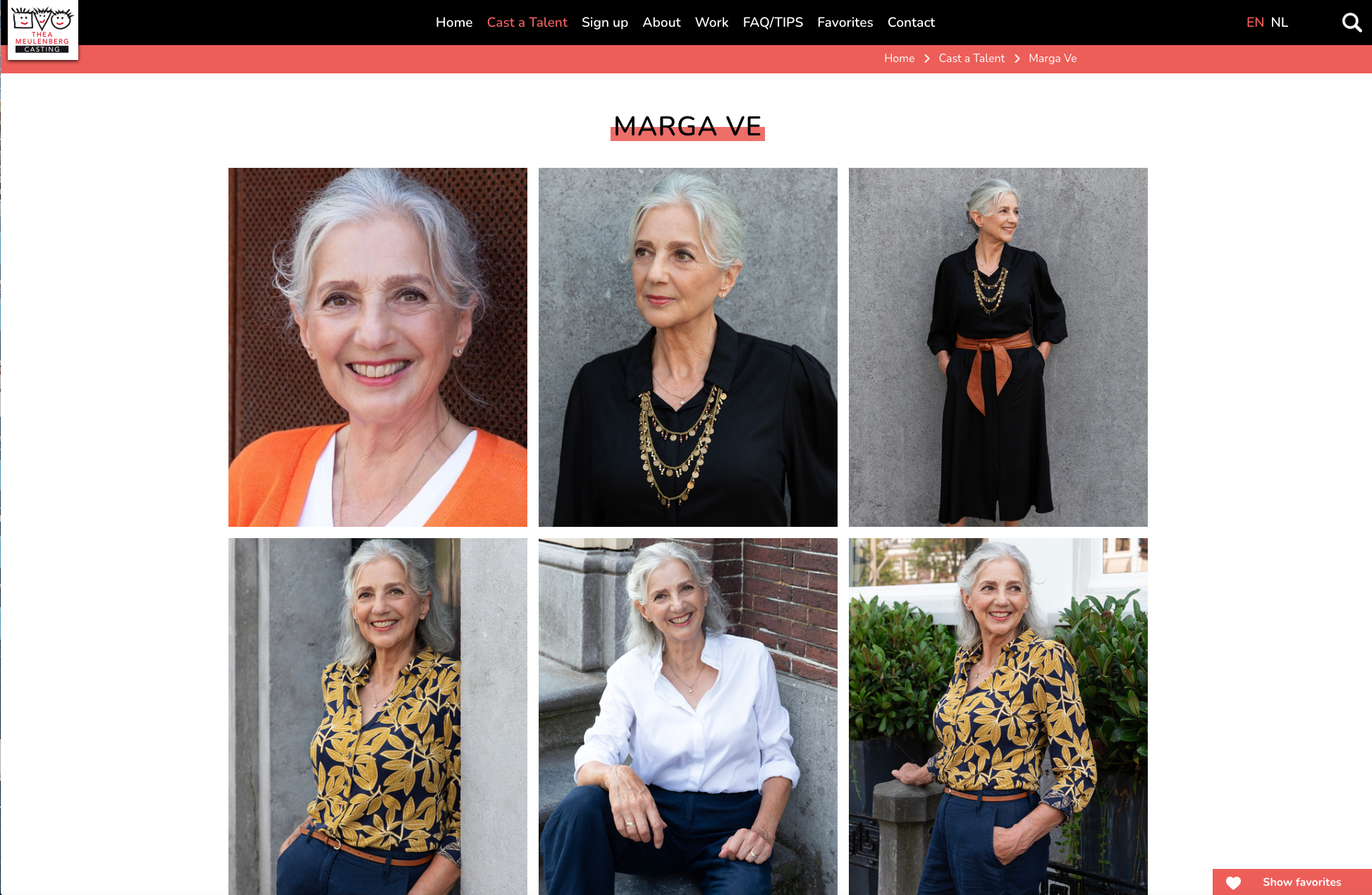Click the Thea Meulenberg Casting logo
The width and height of the screenshot is (1372, 895).
pyautogui.click(x=43, y=30)
